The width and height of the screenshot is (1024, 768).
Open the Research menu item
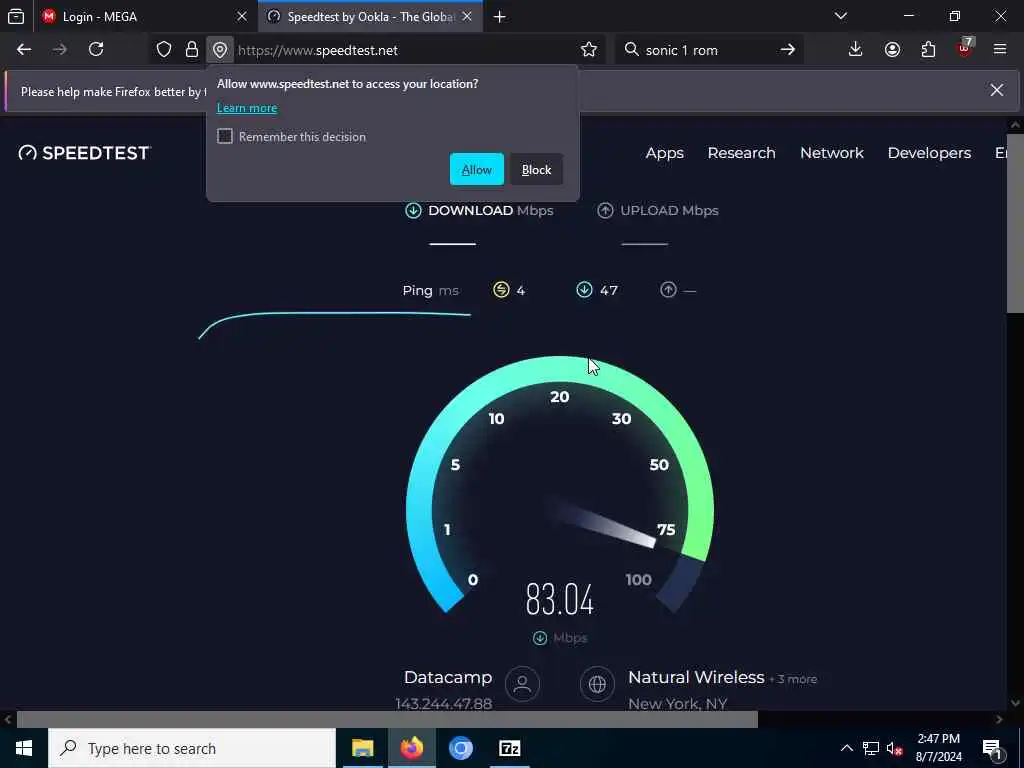point(741,153)
